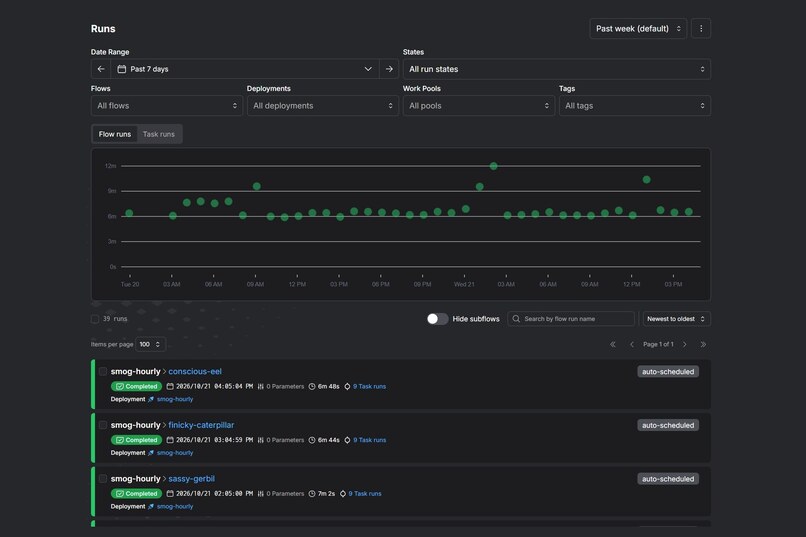Viewport: 806px width, 537px height.
Task: Toggle the Hide subflows switch
Action: pyautogui.click(x=437, y=319)
